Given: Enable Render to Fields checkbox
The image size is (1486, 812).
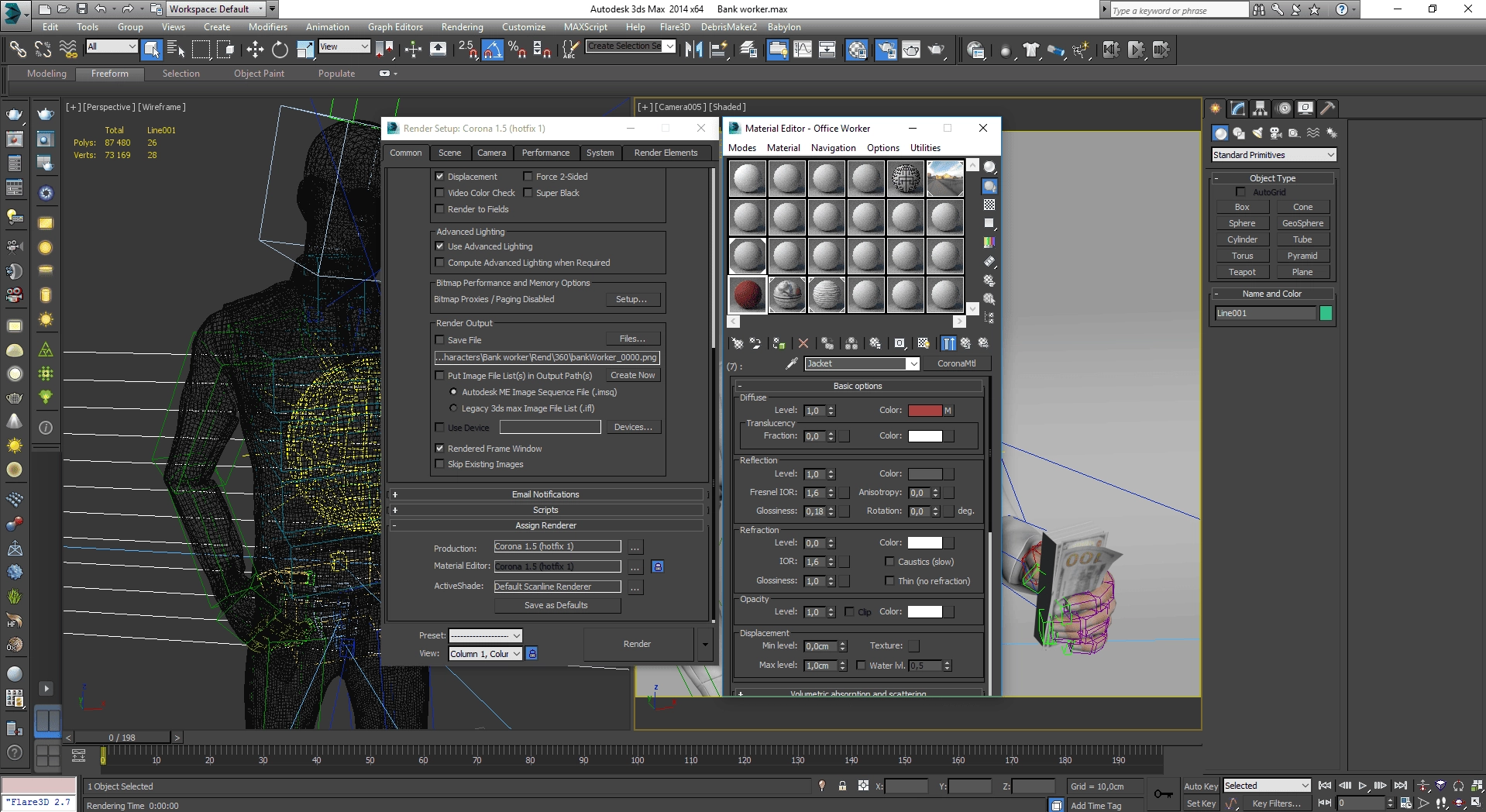Looking at the screenshot, I should (440, 209).
